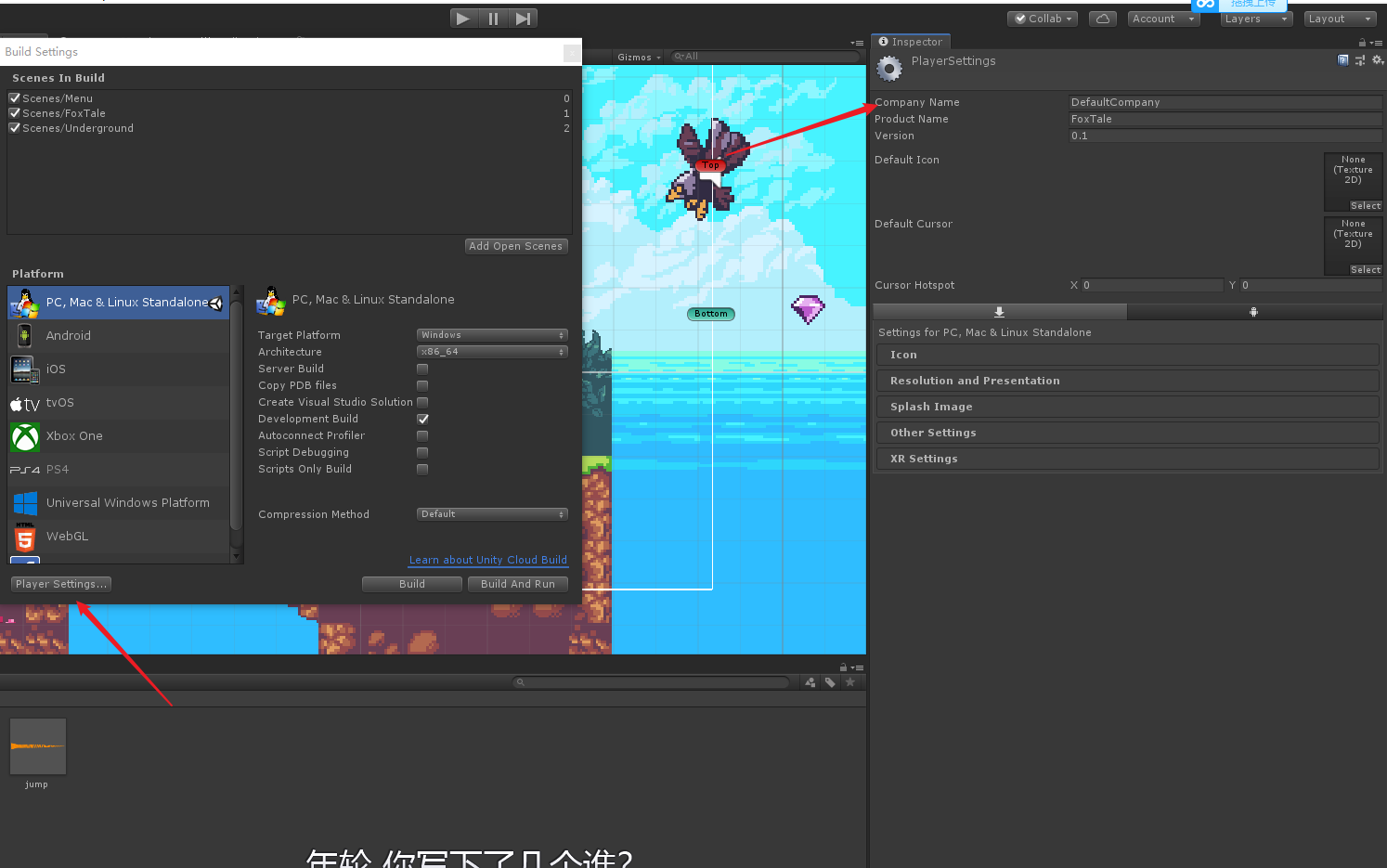1387x868 pixels.
Task: Click the Company Name input field
Action: pyautogui.click(x=1225, y=102)
